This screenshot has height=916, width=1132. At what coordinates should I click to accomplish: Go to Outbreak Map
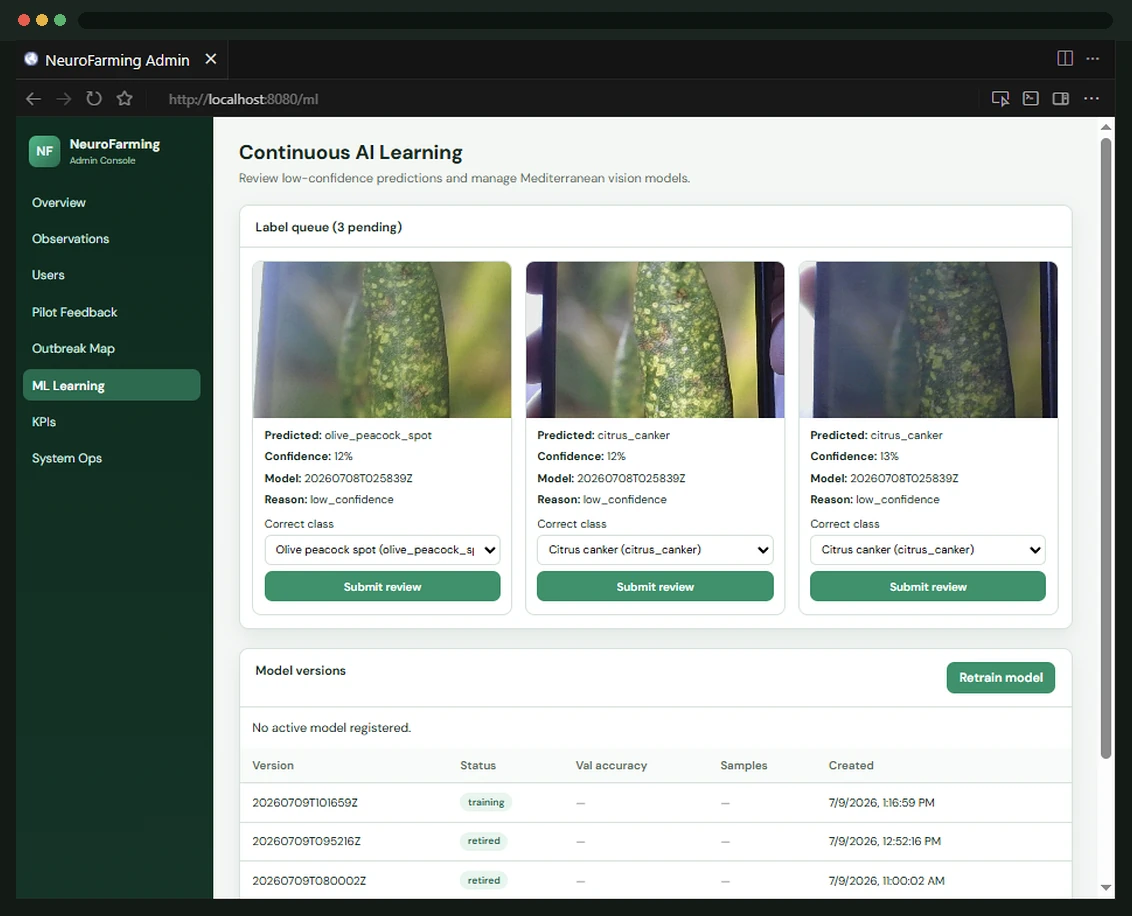(x=73, y=349)
